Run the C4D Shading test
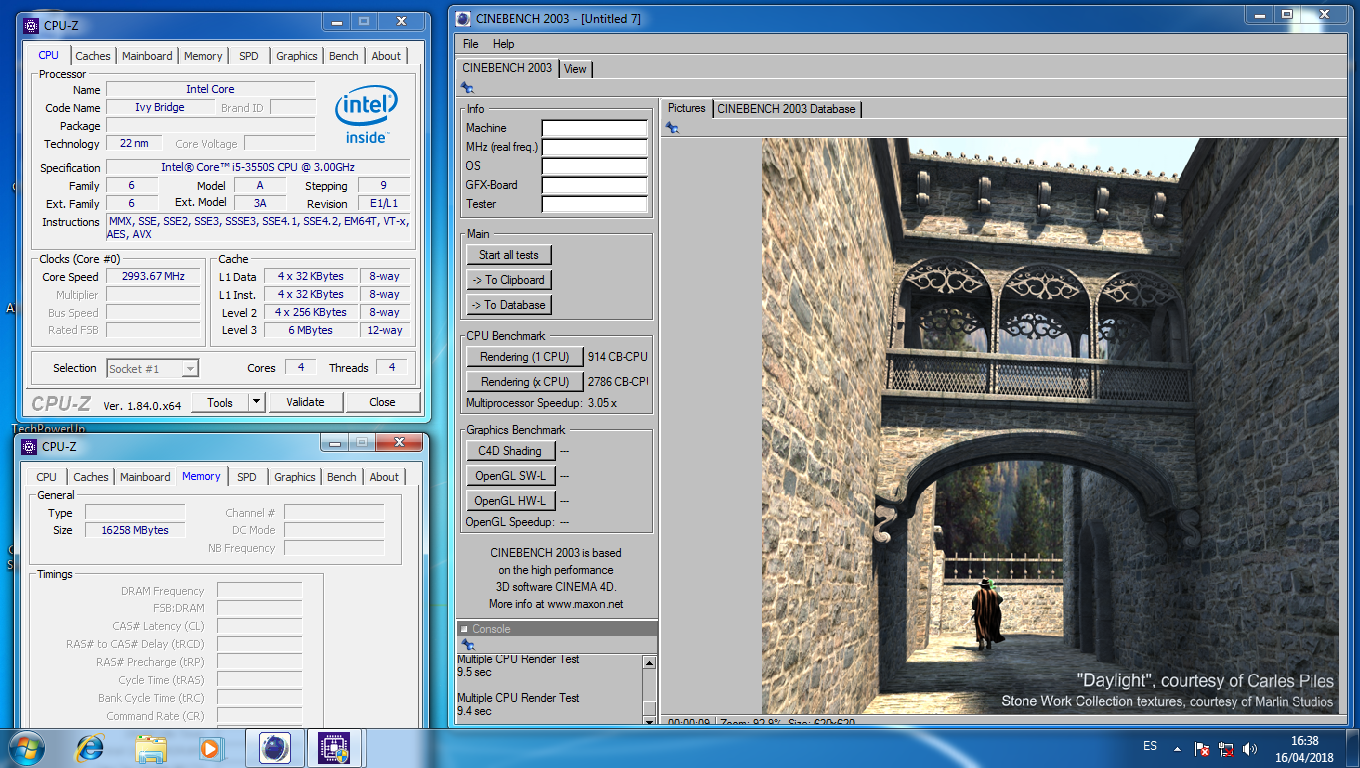 (x=509, y=451)
